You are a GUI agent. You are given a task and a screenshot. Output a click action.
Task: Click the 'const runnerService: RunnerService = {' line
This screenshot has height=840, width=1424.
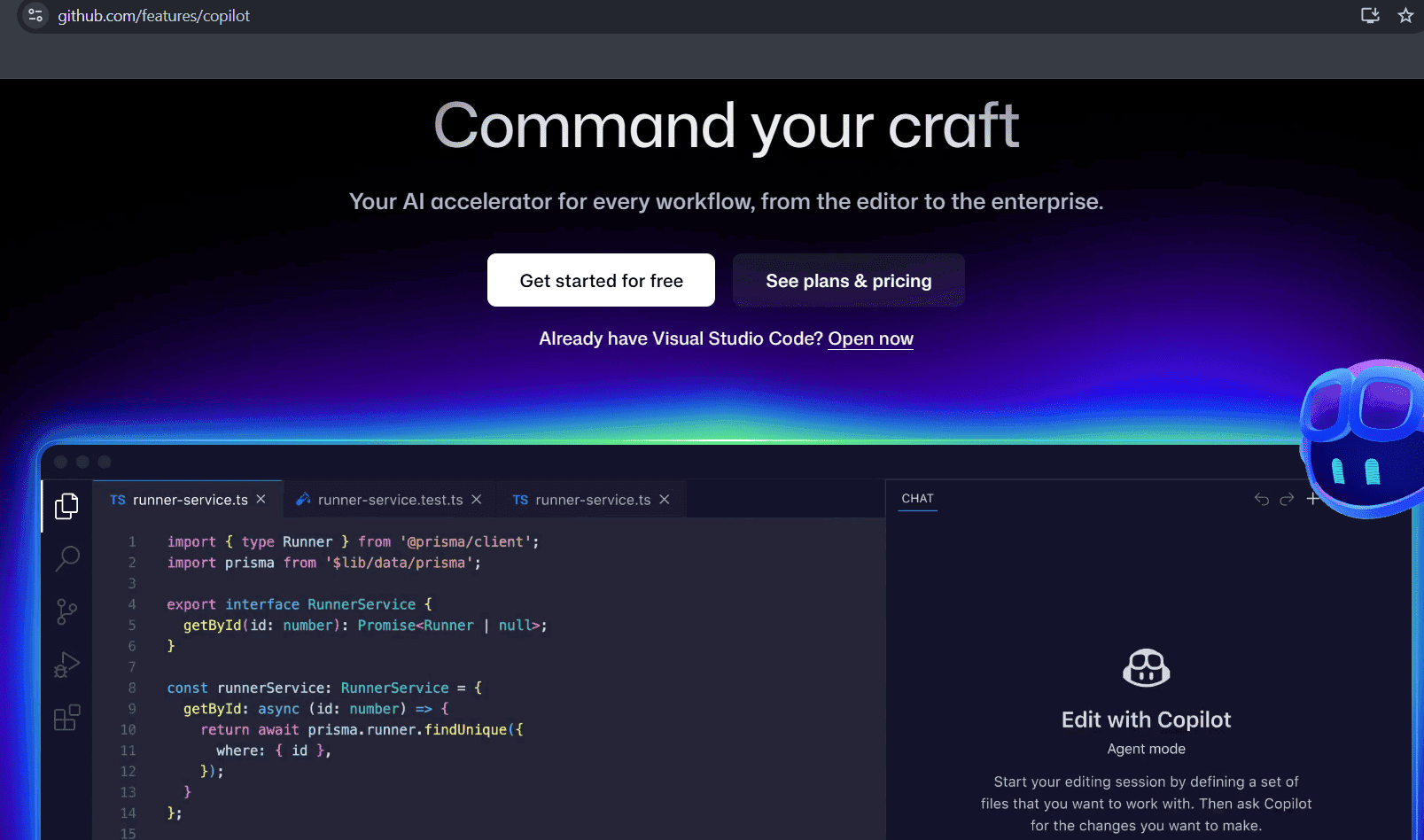pyautogui.click(x=324, y=688)
